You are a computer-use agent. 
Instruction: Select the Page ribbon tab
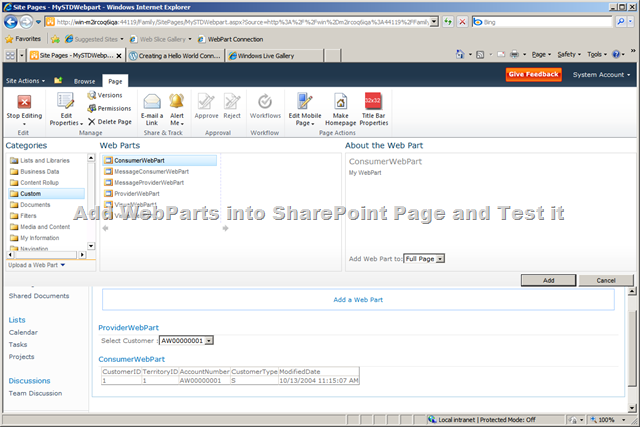coord(115,81)
